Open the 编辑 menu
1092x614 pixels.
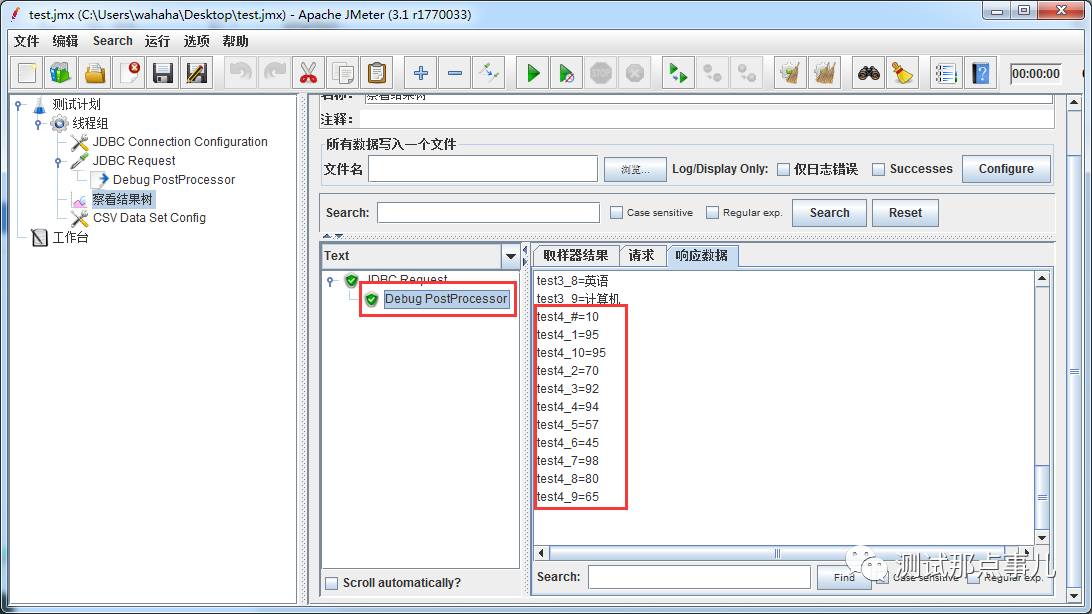click(65, 41)
